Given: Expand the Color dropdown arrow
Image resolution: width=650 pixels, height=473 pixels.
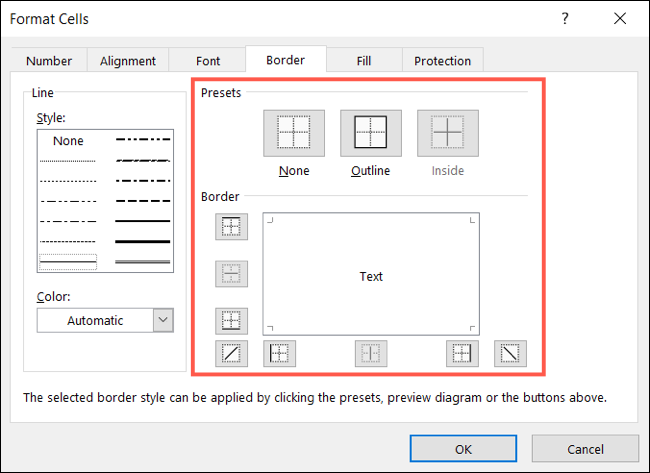Looking at the screenshot, I should (x=163, y=320).
